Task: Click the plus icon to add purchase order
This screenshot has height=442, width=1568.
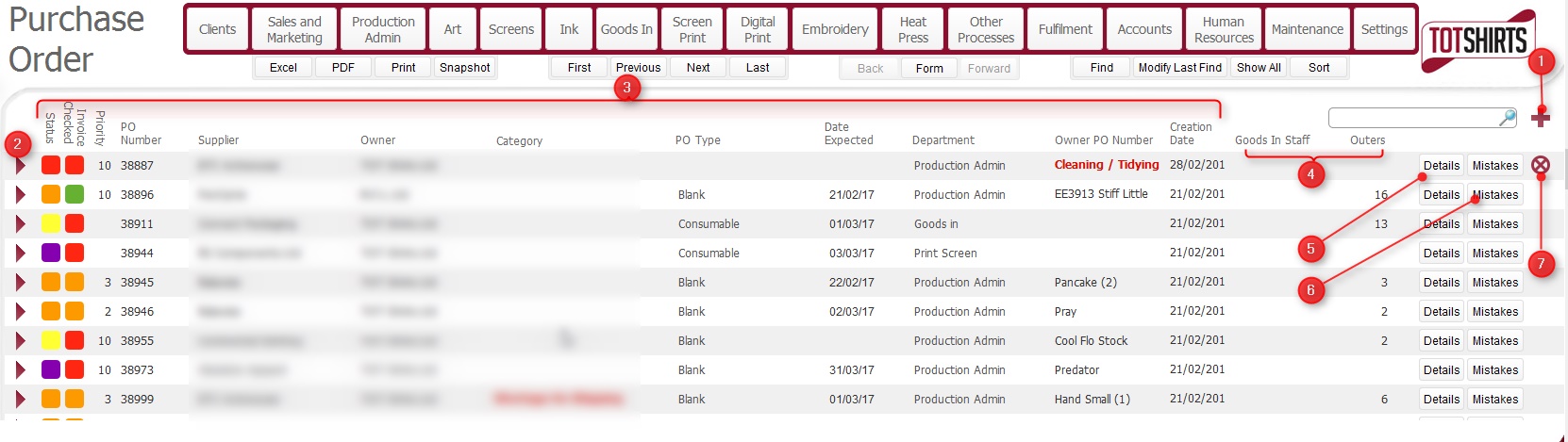Action: [1541, 118]
